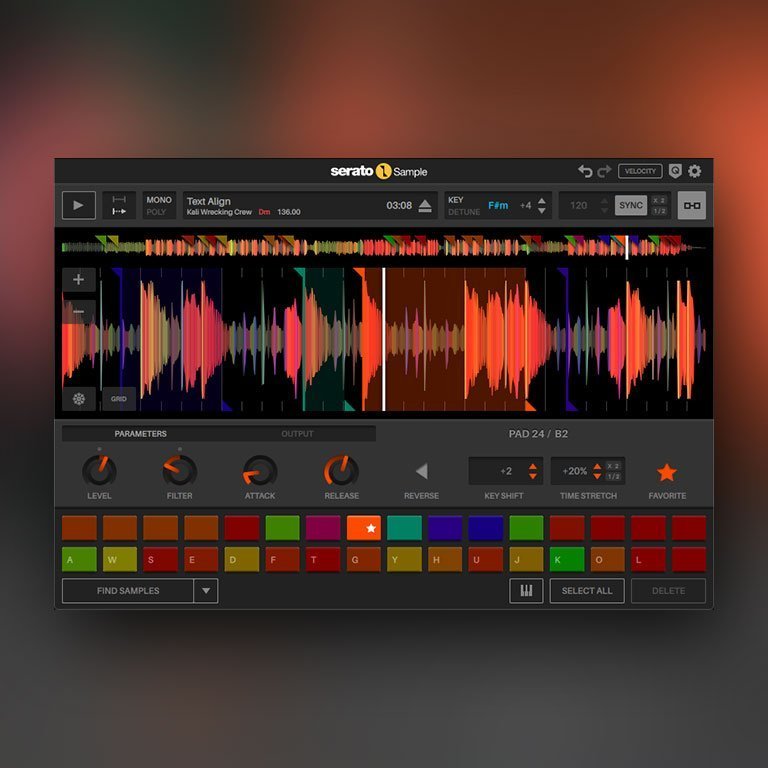The image size is (768, 768).
Task: Click the Text Align track title
Action: point(208,201)
